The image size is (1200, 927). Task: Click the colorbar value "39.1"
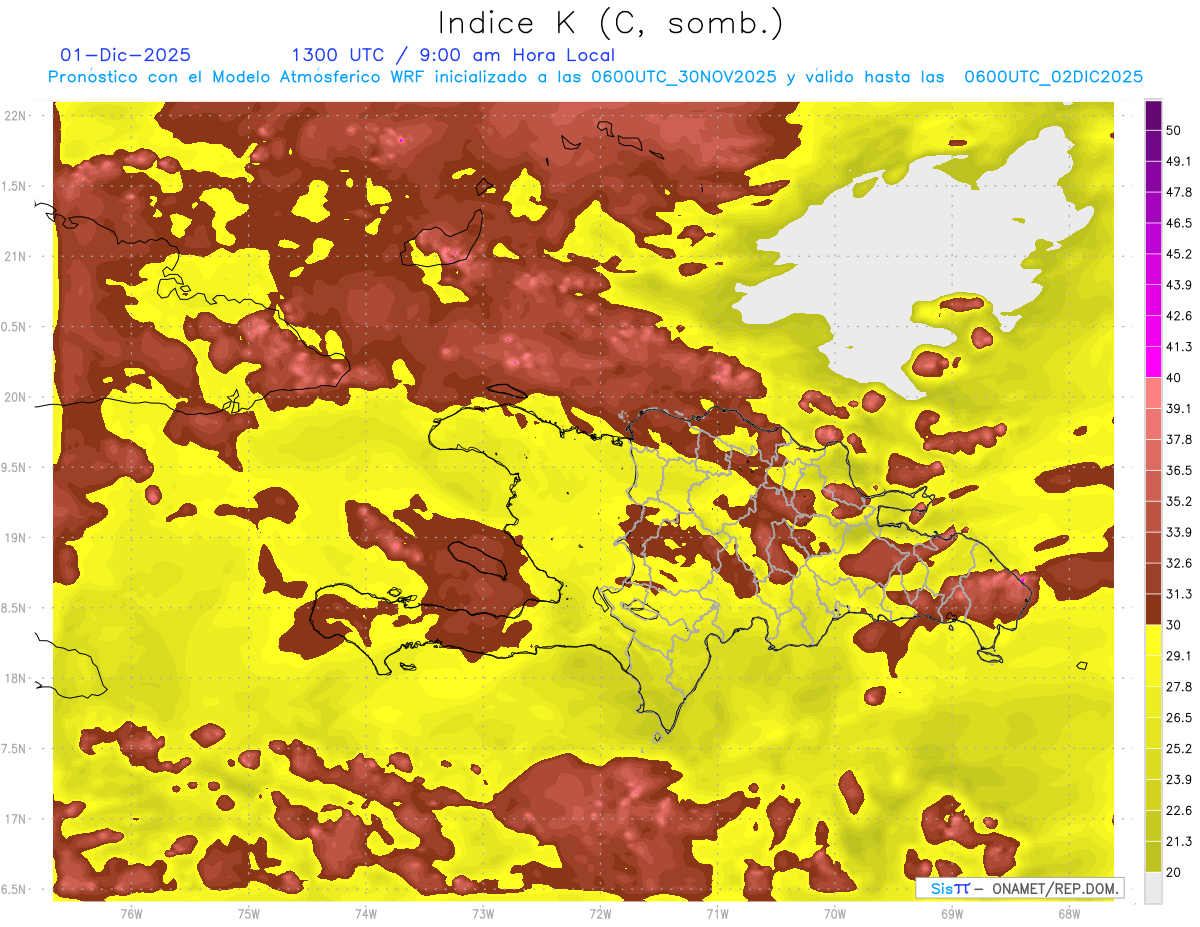point(1179,408)
